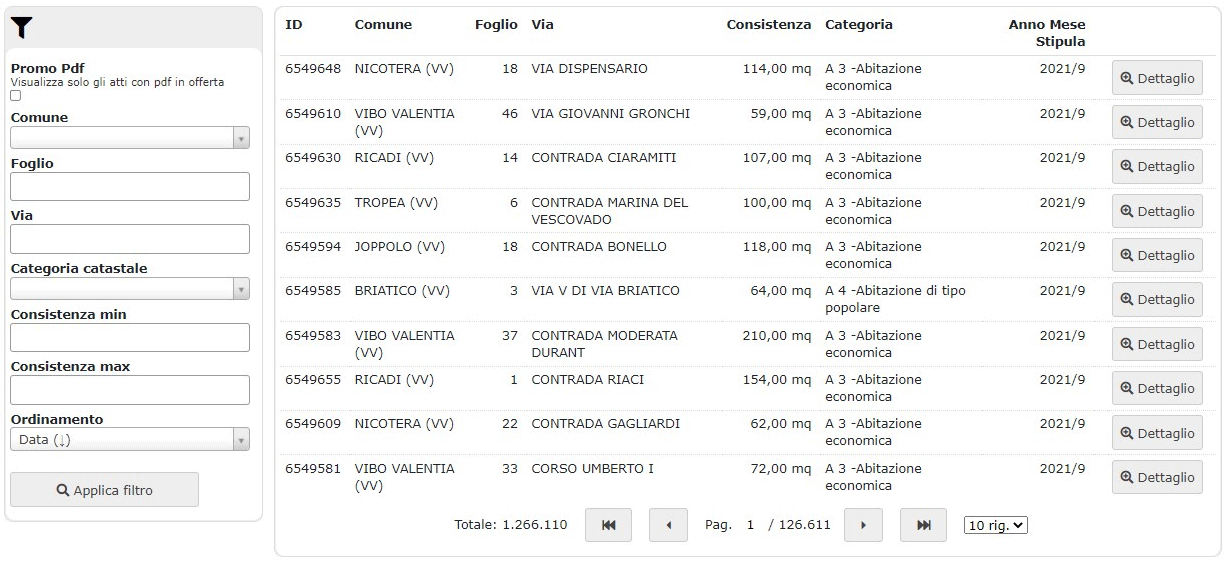Select the Consistenza min field

(130, 338)
